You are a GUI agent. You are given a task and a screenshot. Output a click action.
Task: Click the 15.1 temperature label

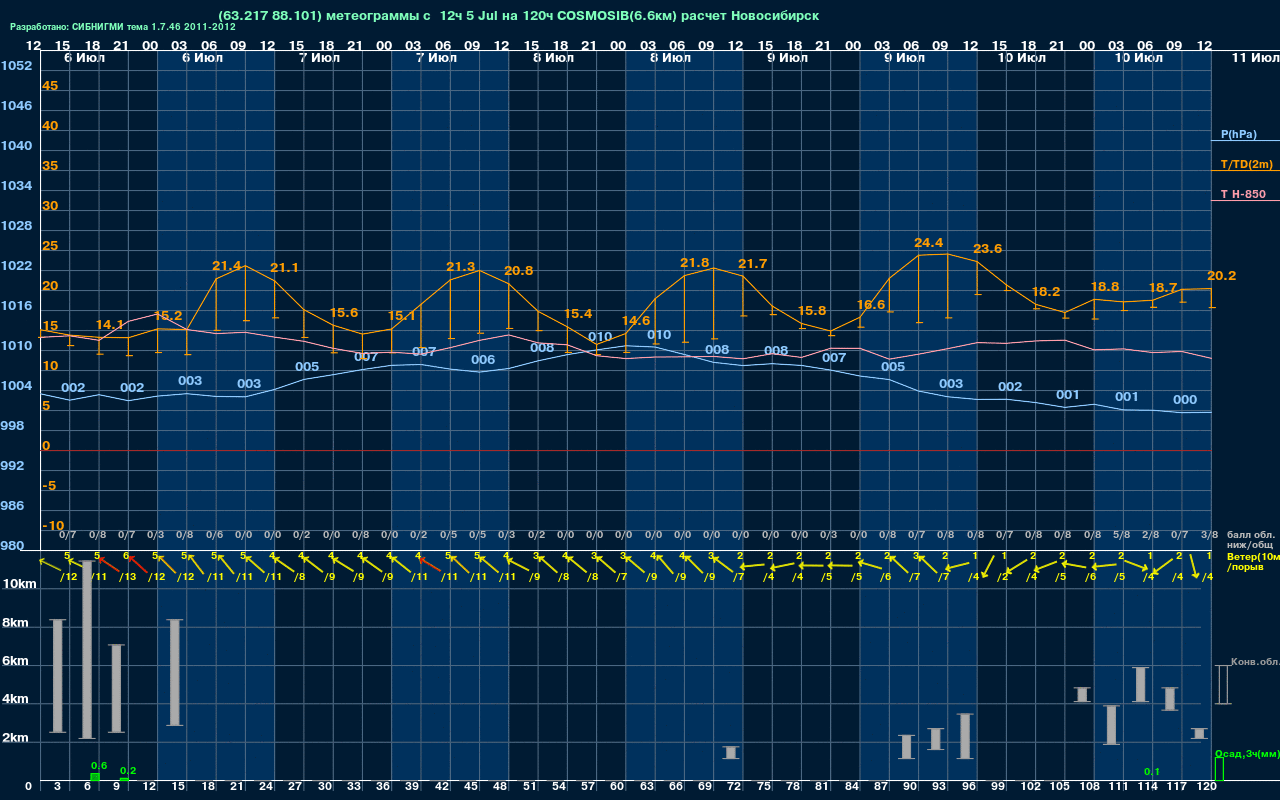pyautogui.click(x=402, y=316)
